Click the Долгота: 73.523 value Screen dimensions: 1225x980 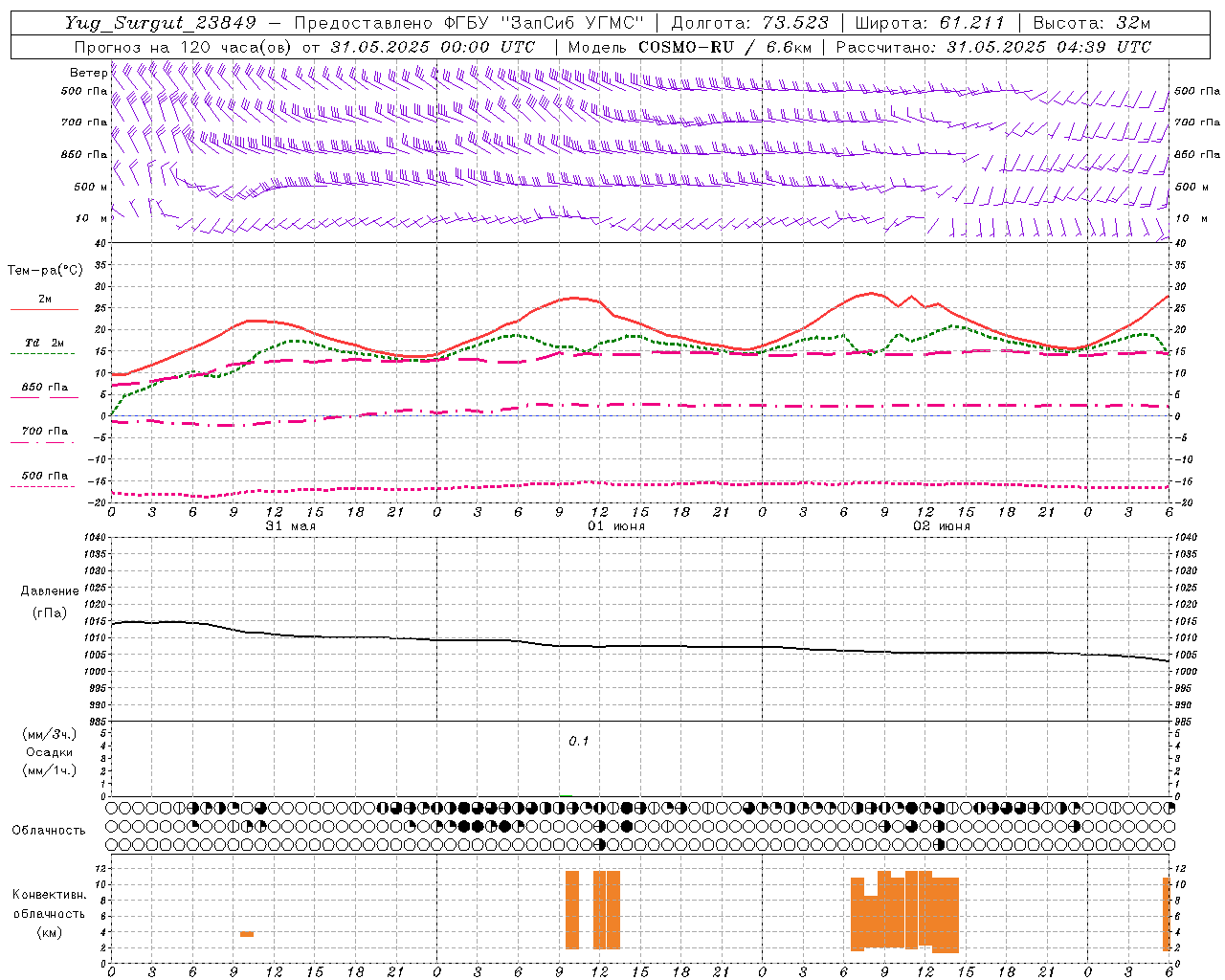(750, 23)
